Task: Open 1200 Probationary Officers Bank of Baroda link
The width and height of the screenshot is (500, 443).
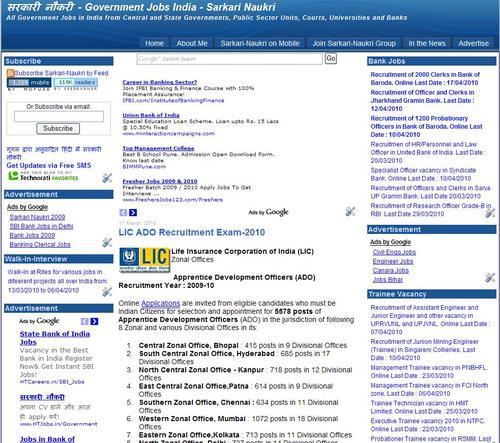Action: 426,126
